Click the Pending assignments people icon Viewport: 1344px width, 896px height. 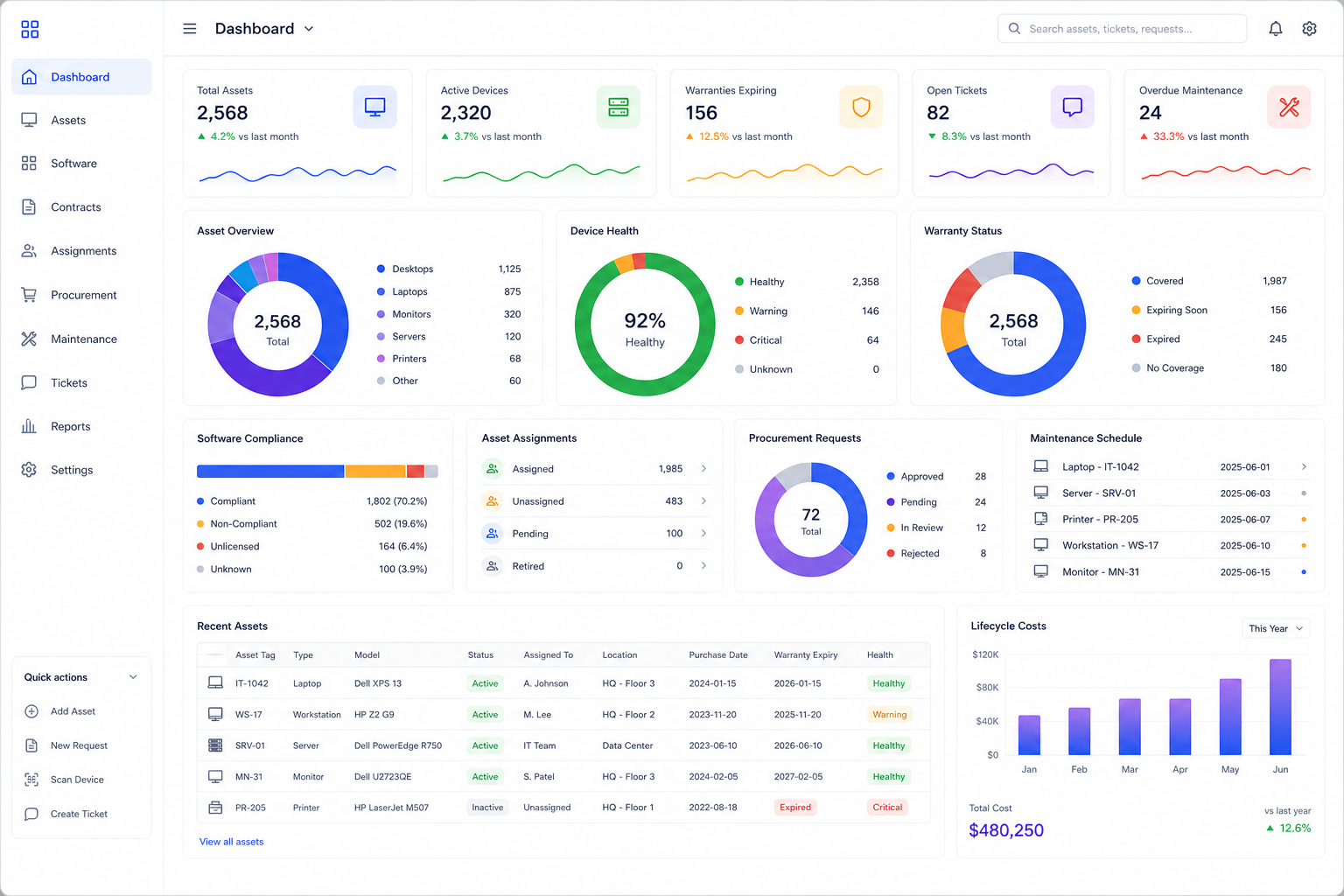[x=493, y=534]
